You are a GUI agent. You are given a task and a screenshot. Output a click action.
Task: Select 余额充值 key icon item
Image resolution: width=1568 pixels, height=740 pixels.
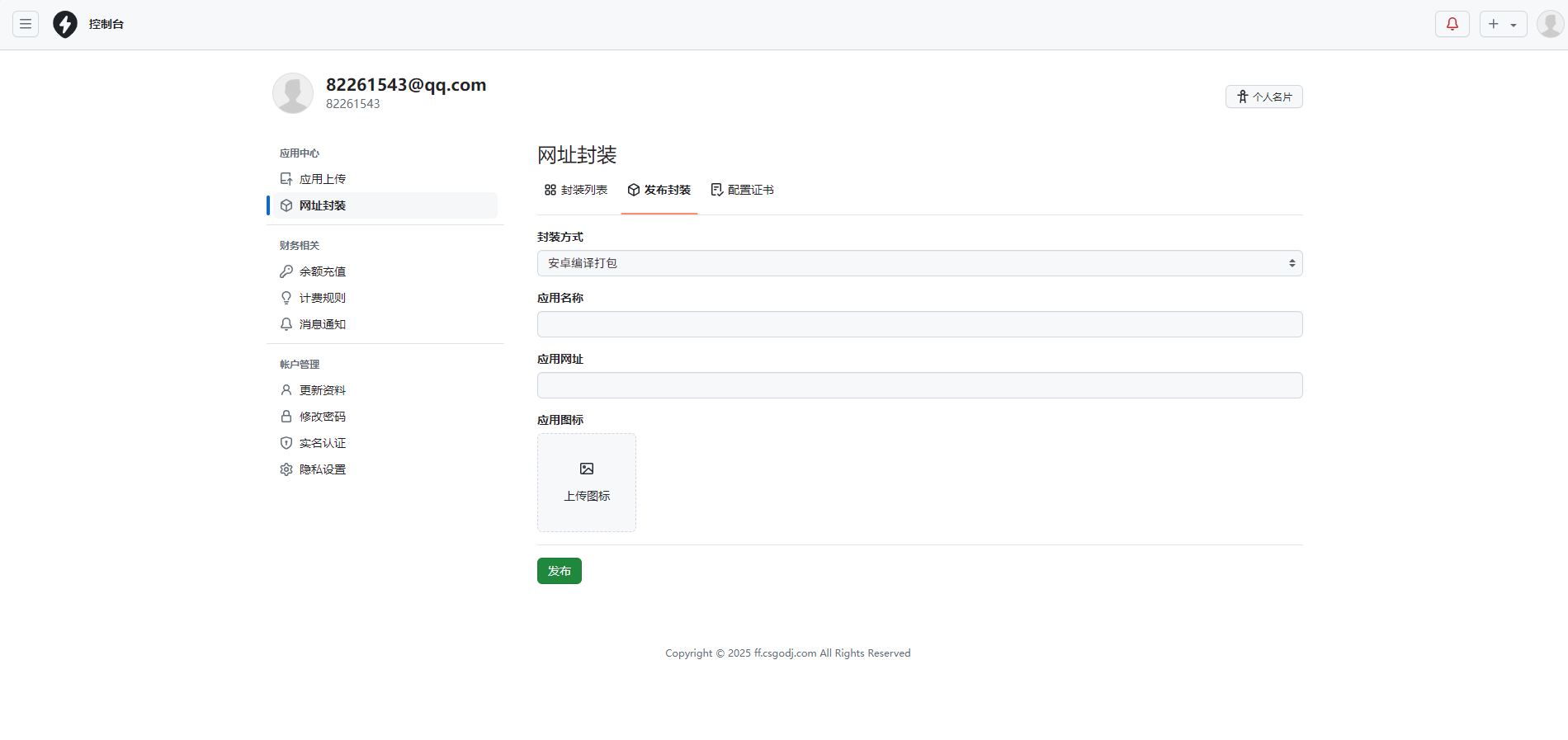322,271
